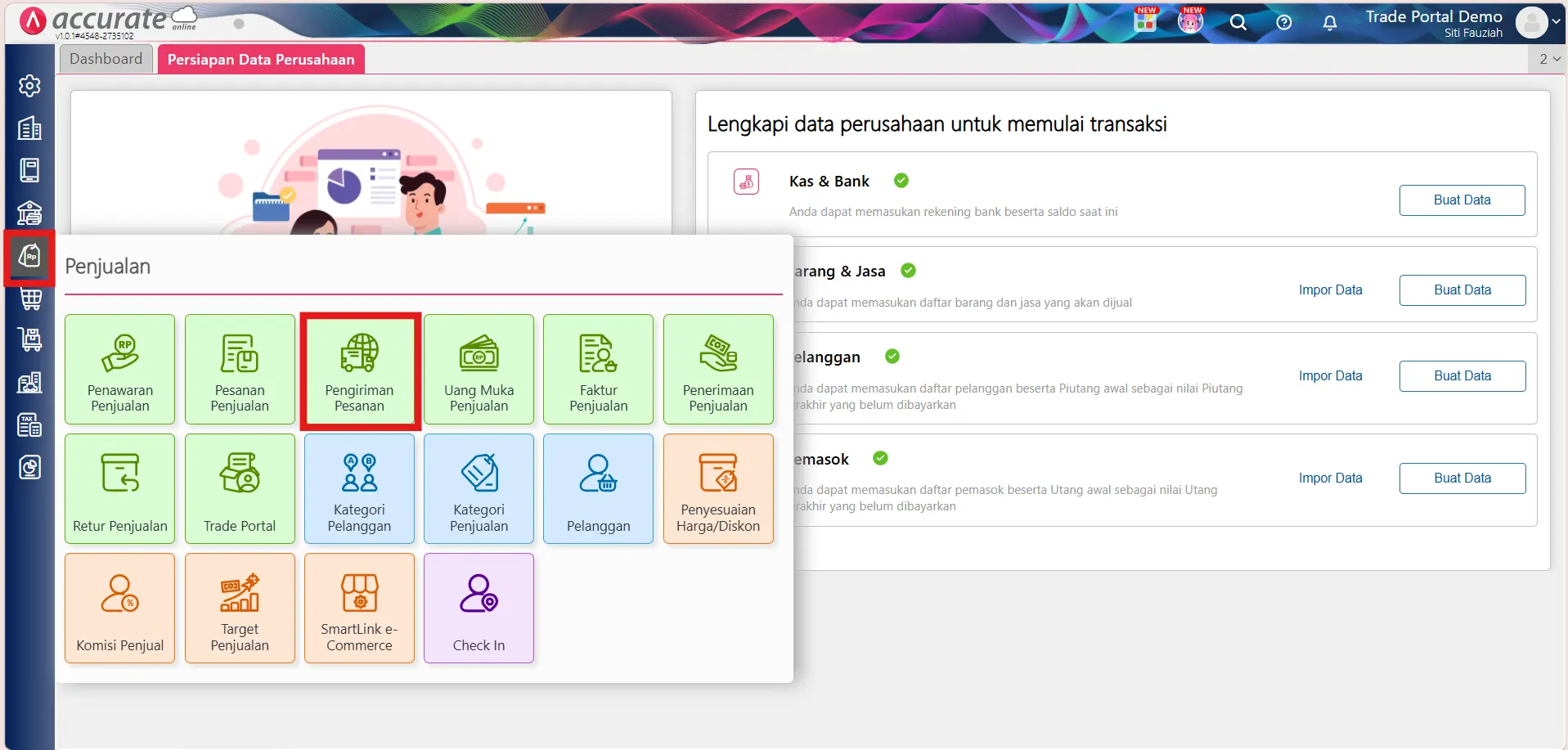The height and width of the screenshot is (750, 1568).
Task: Select Persiapan Data Perusahaan tab
Action: [x=261, y=59]
